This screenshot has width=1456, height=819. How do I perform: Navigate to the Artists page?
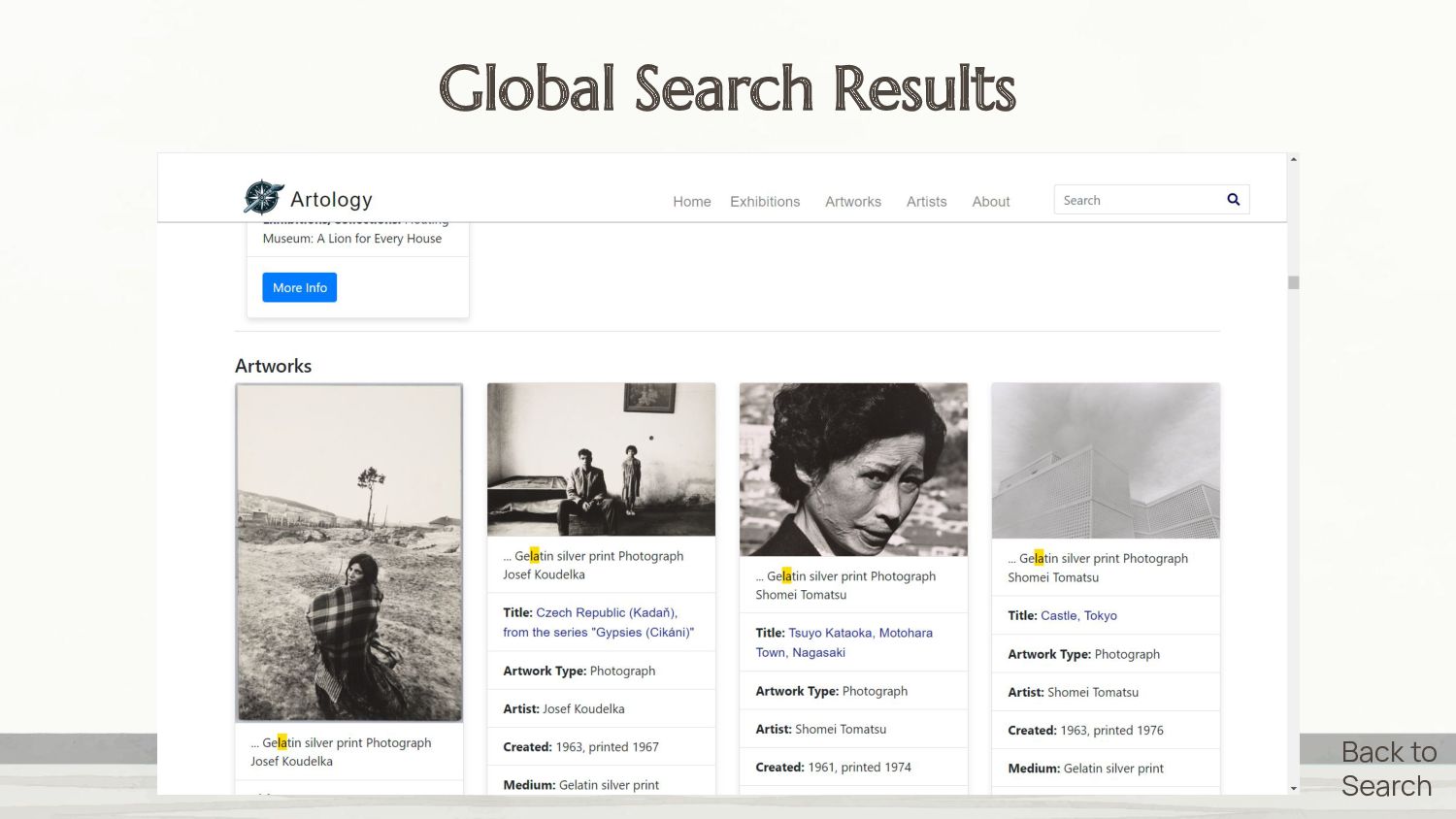pos(926,202)
